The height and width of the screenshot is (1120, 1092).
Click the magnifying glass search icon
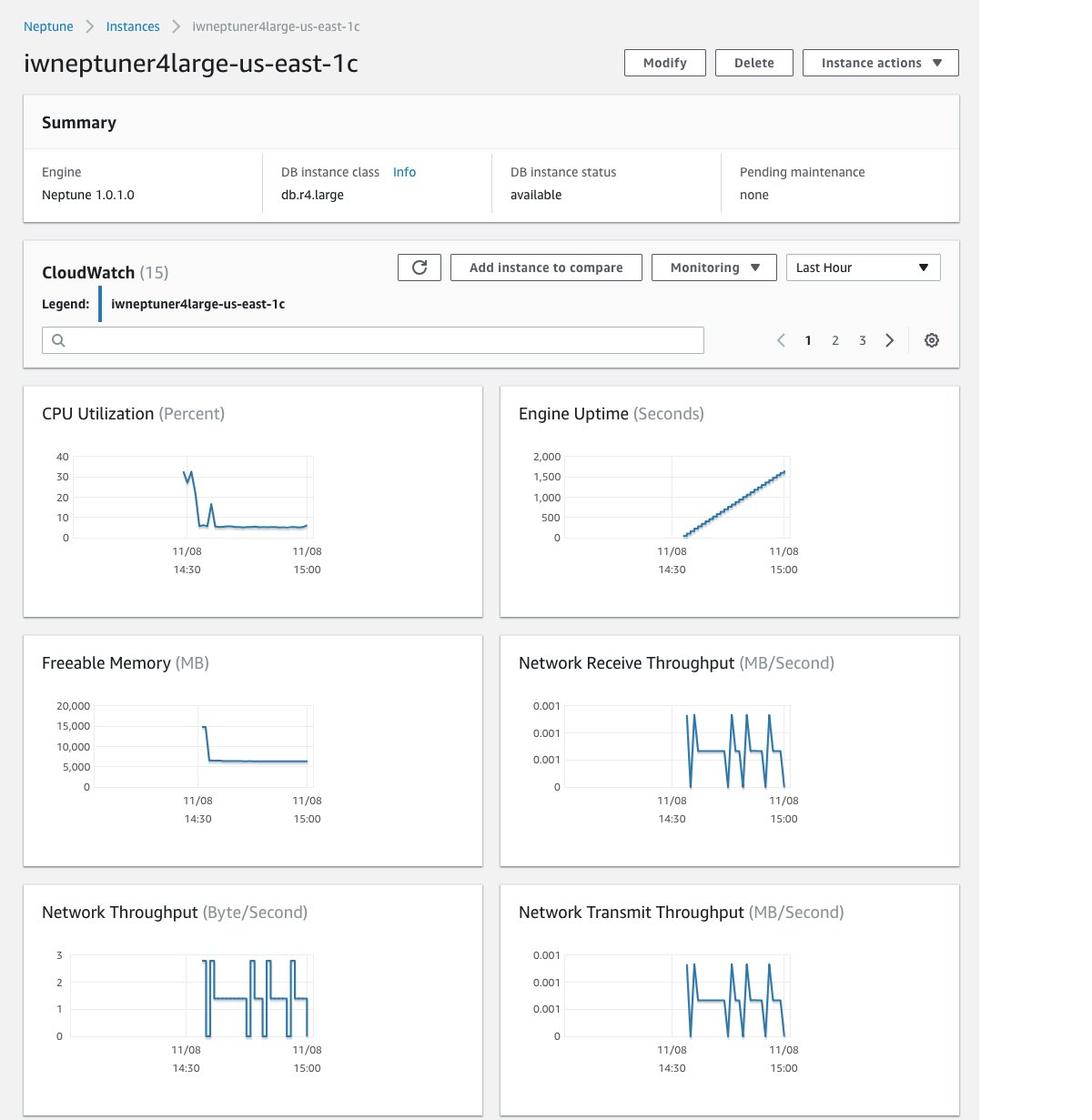[x=58, y=339]
